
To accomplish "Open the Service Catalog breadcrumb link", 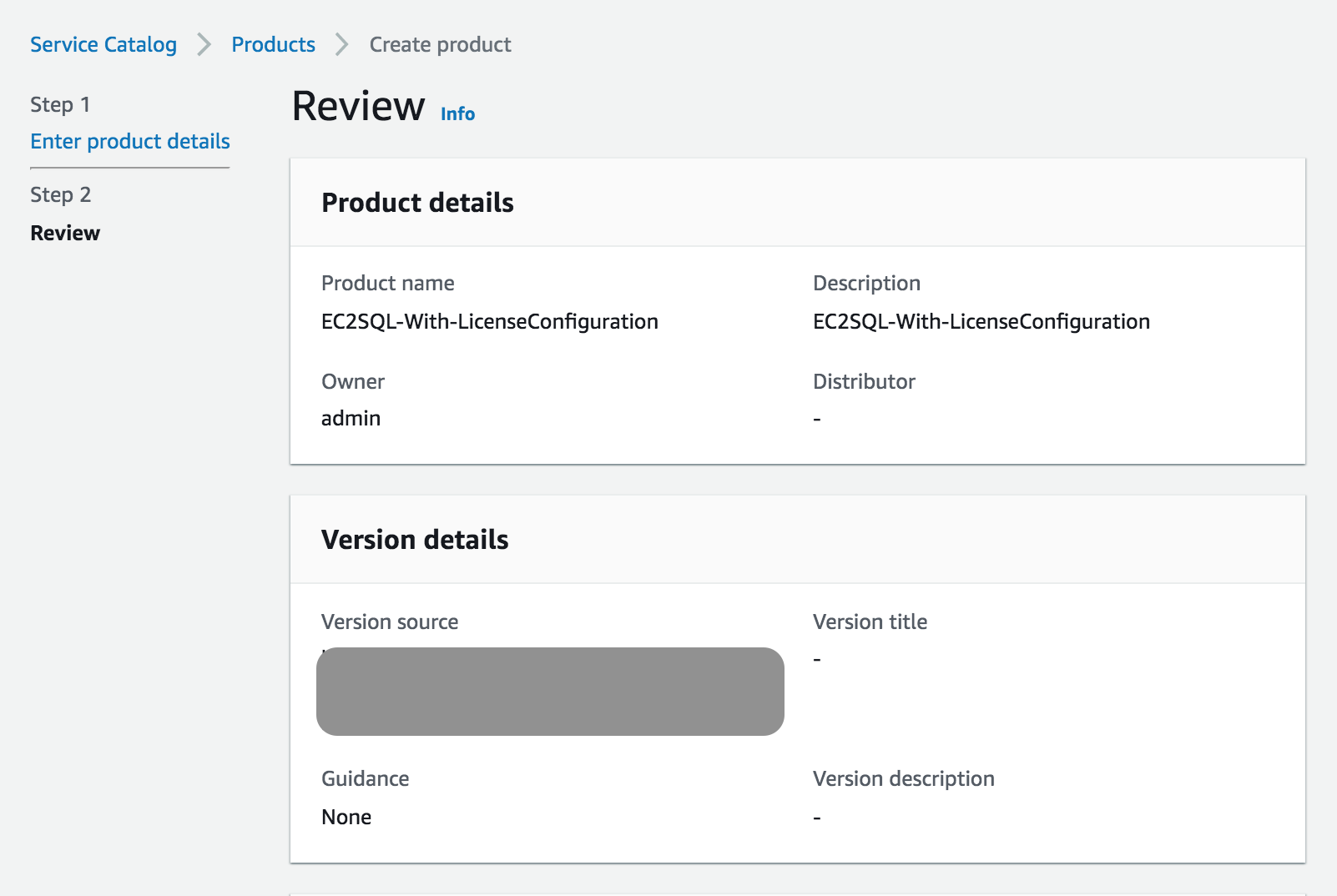I will 103,44.
